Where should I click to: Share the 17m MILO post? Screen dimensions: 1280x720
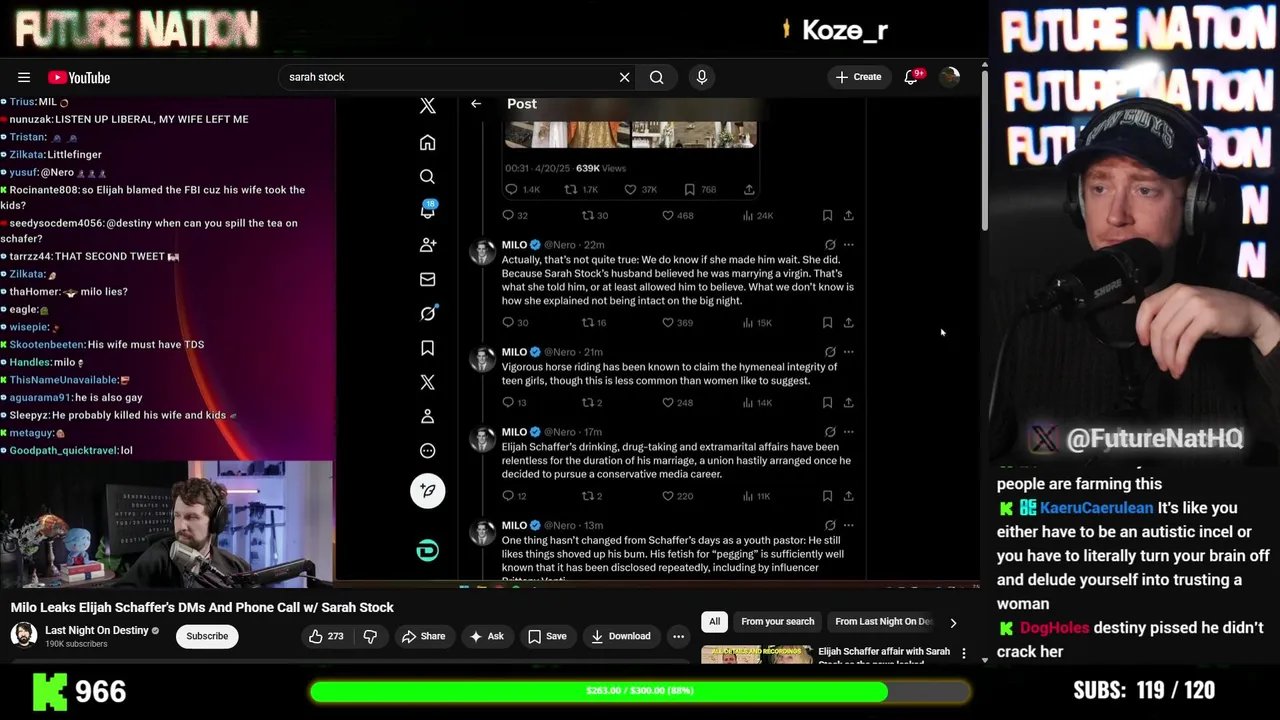849,496
